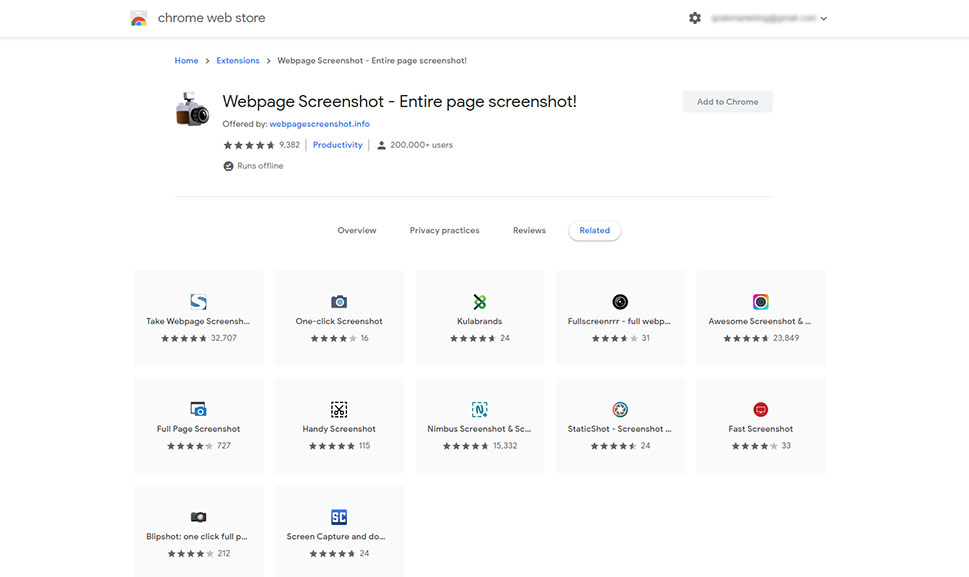Click the 'chrome web store' header title
Viewport: 969px width, 577px height.
click(211, 18)
